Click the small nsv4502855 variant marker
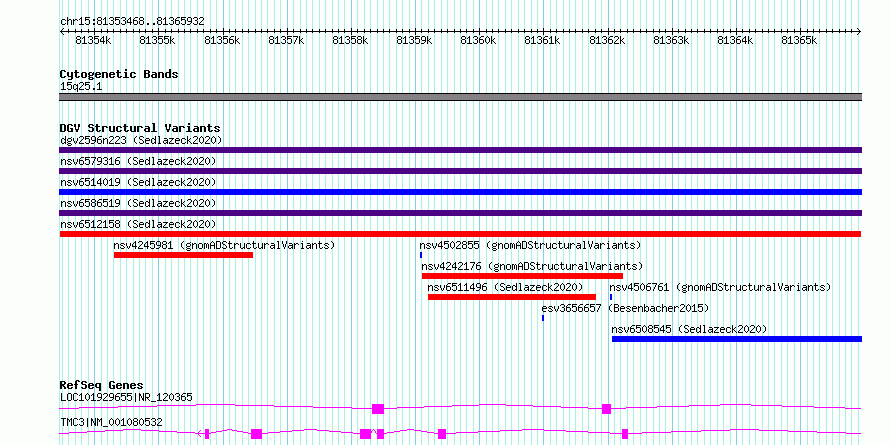This screenshot has width=890, height=445. (421, 255)
